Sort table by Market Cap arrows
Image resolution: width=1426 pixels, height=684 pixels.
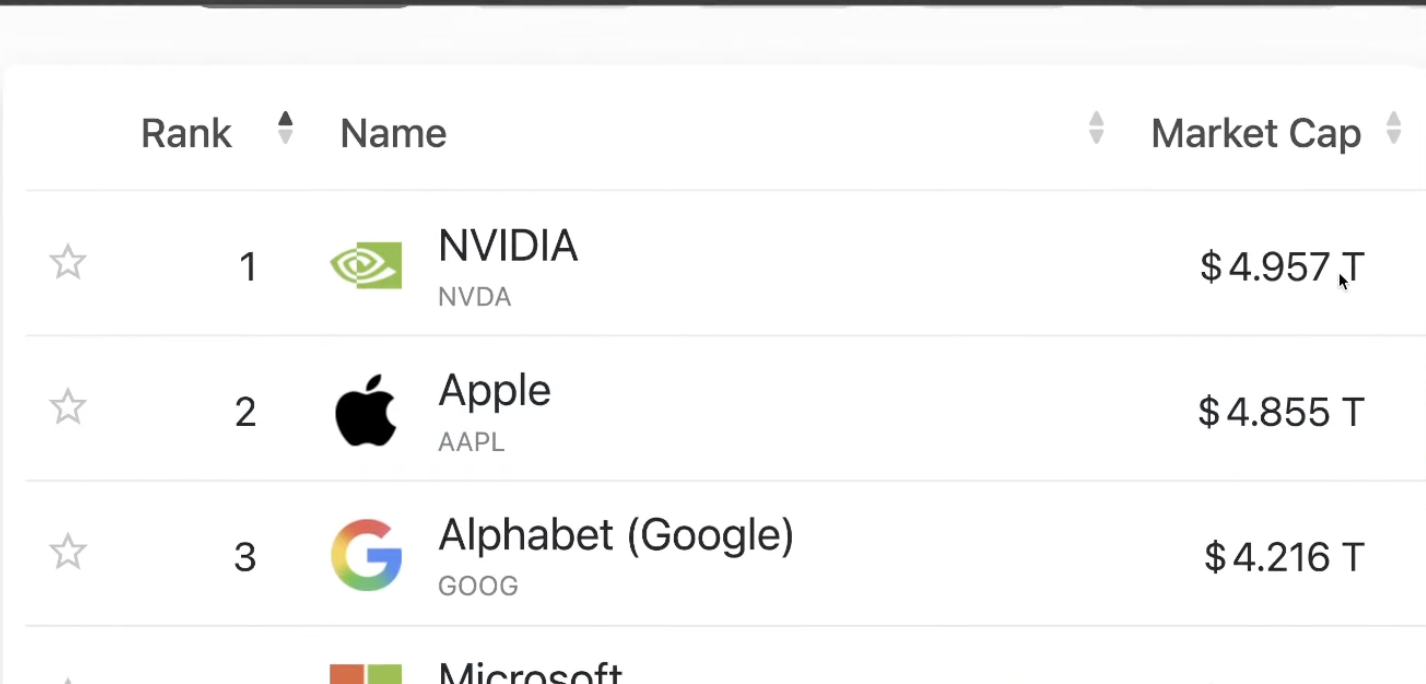point(1393,128)
